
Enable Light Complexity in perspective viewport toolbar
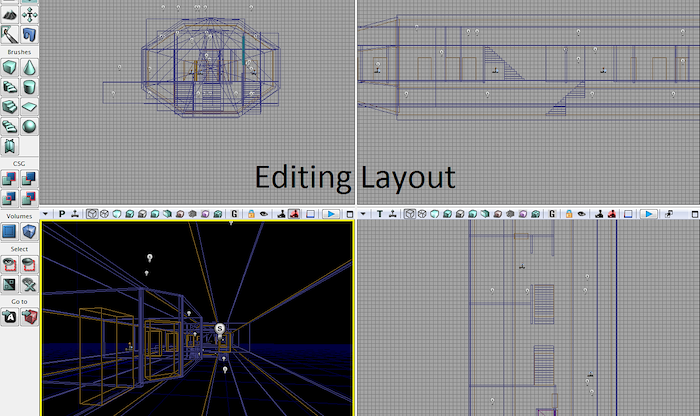tap(167, 214)
